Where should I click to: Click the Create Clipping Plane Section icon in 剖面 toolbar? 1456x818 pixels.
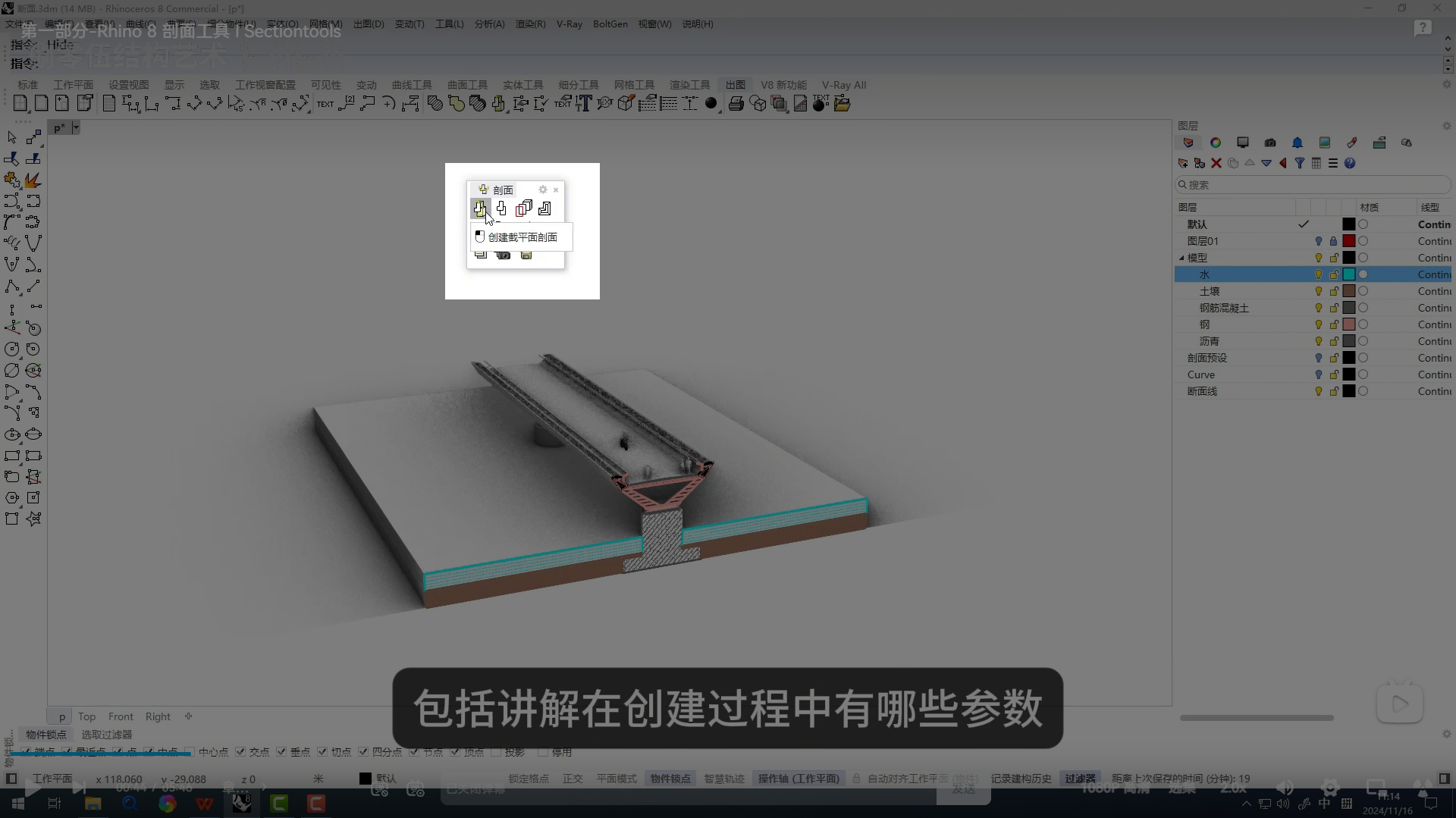tap(480, 208)
